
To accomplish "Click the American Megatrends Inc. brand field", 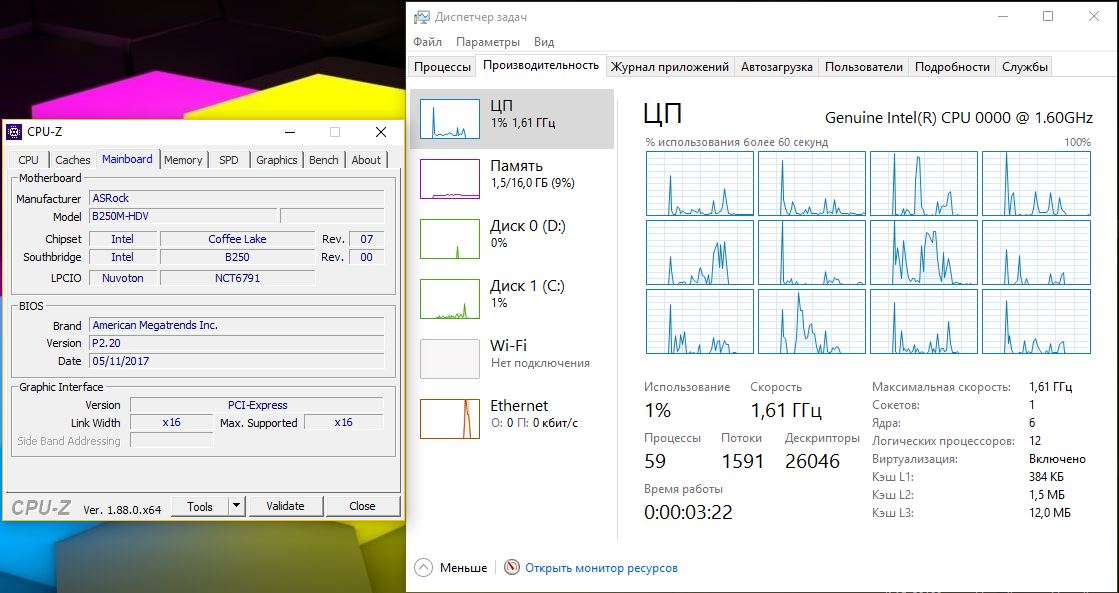I will coord(237,325).
